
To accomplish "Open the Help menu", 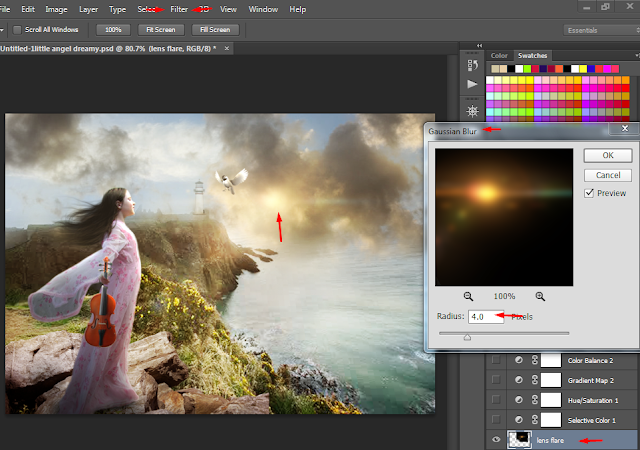I will (298, 9).
